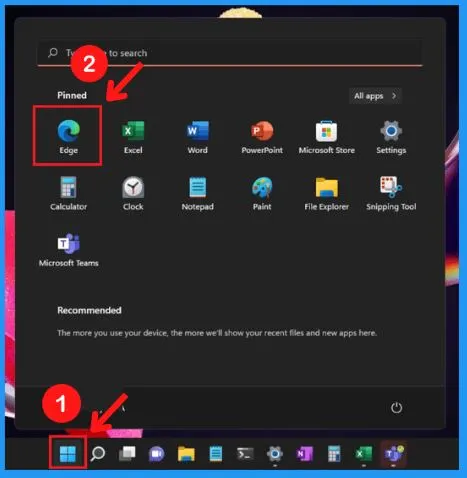Image resolution: width=467 pixels, height=478 pixels.
Task: Open Settings from the Pinned section
Action: [391, 136]
